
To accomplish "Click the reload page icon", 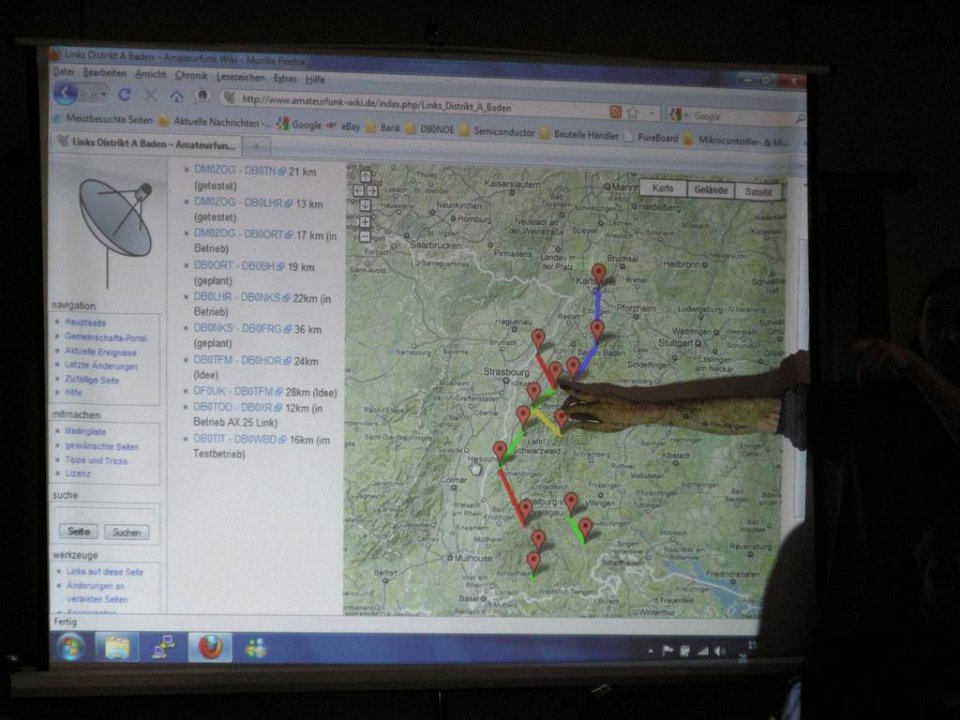I will click(x=124, y=94).
